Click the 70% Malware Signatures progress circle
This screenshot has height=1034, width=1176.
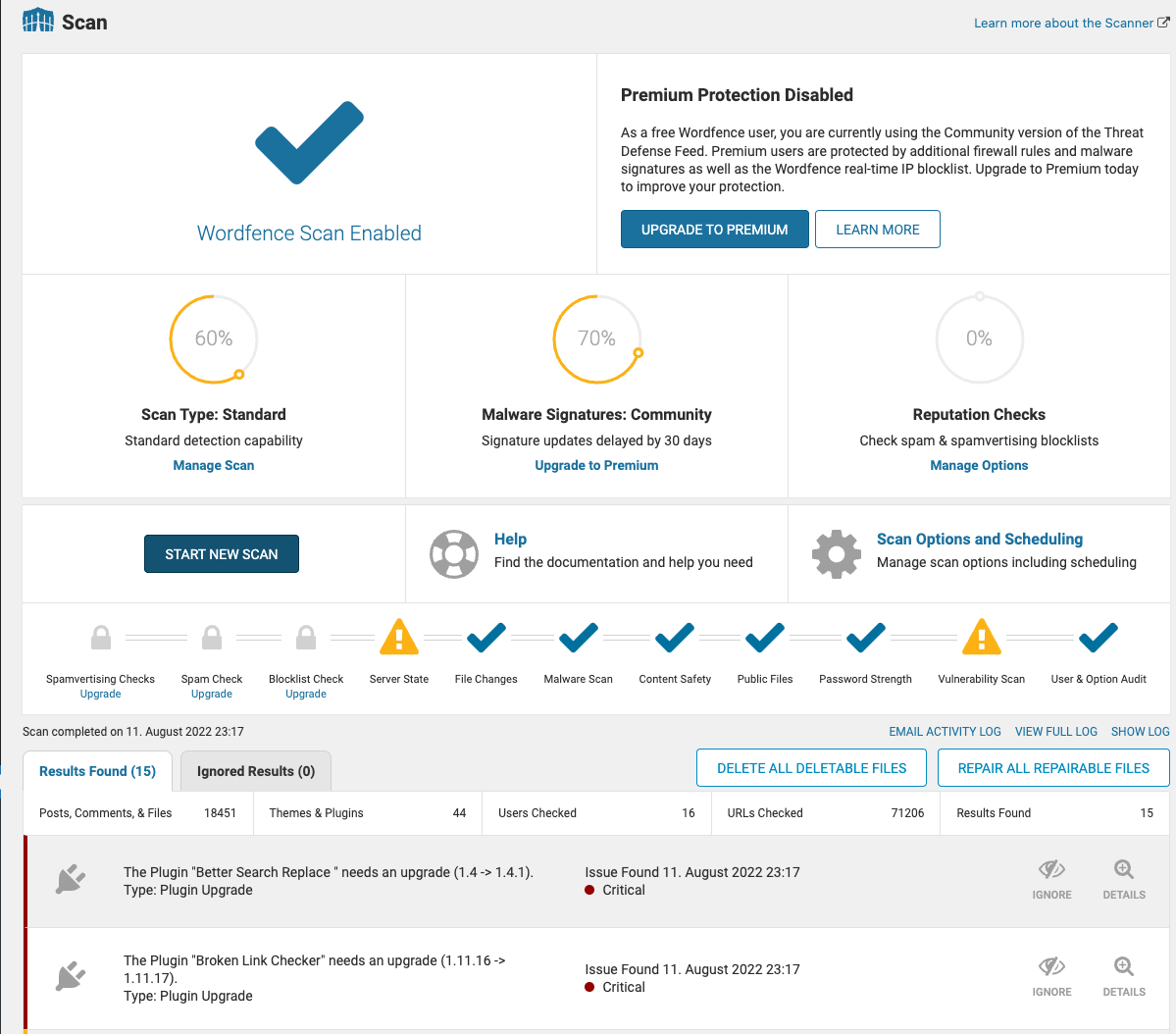tap(596, 338)
